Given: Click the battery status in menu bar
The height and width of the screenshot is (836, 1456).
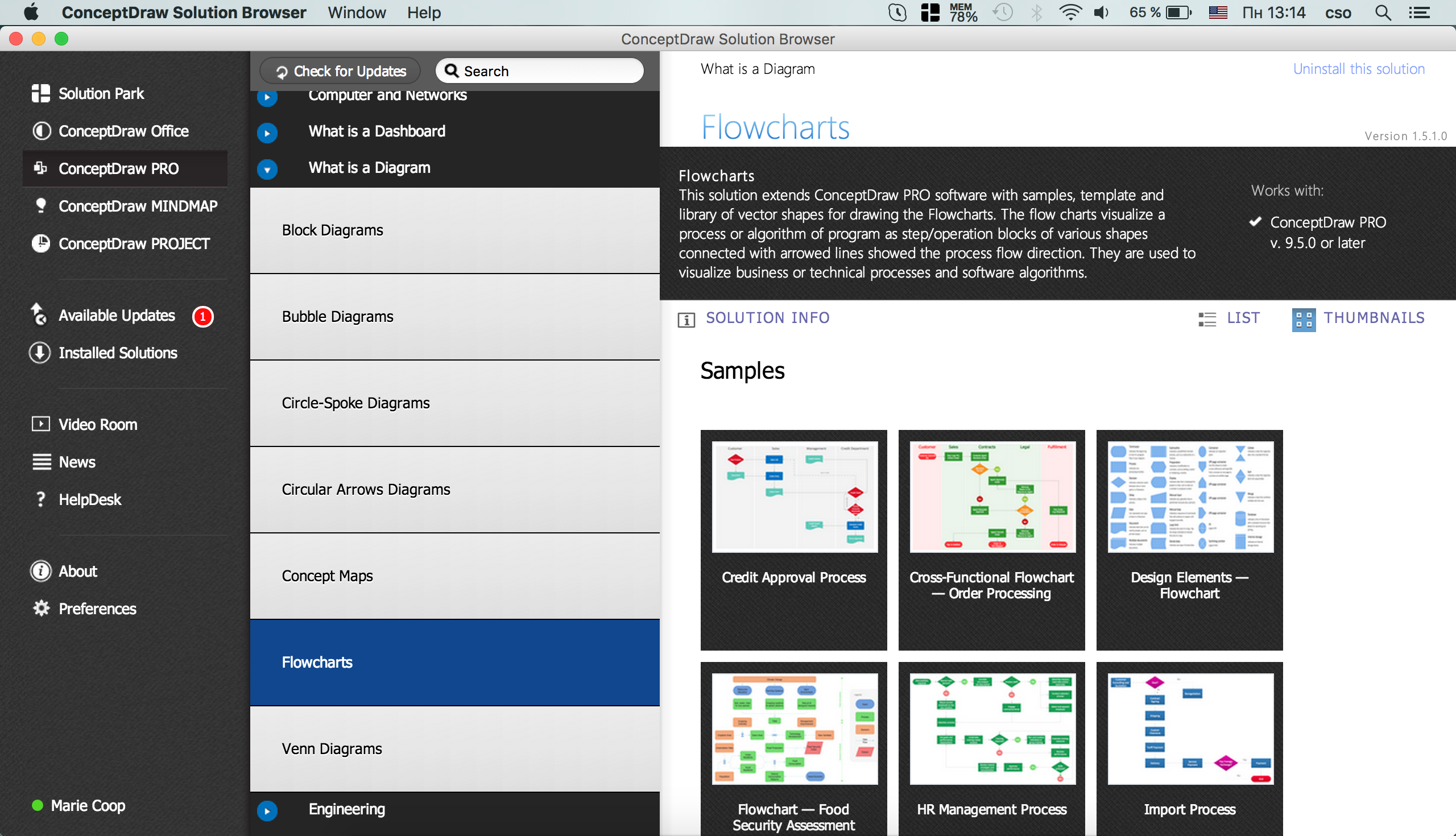Looking at the screenshot, I should click(x=1160, y=12).
